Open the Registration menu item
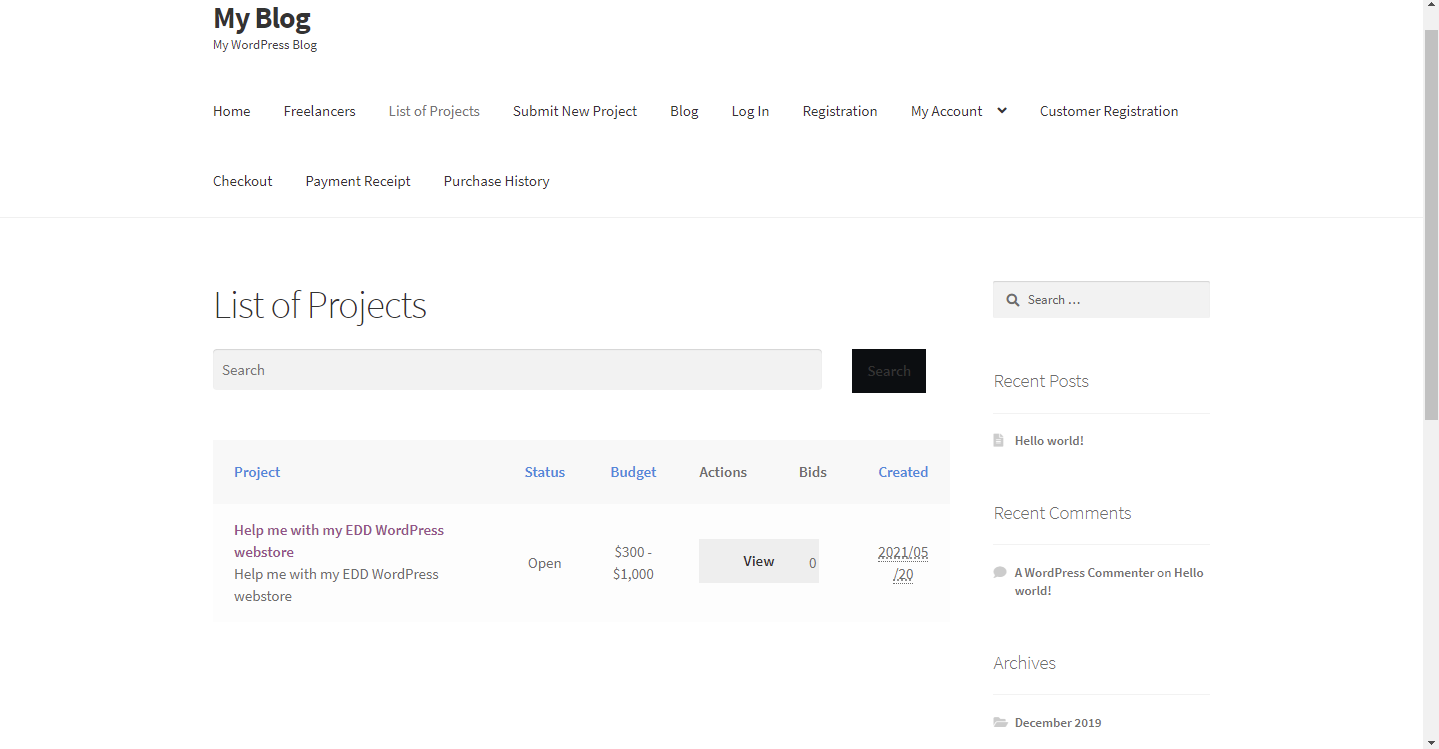Viewport: 1439px width, 749px height. 840,111
